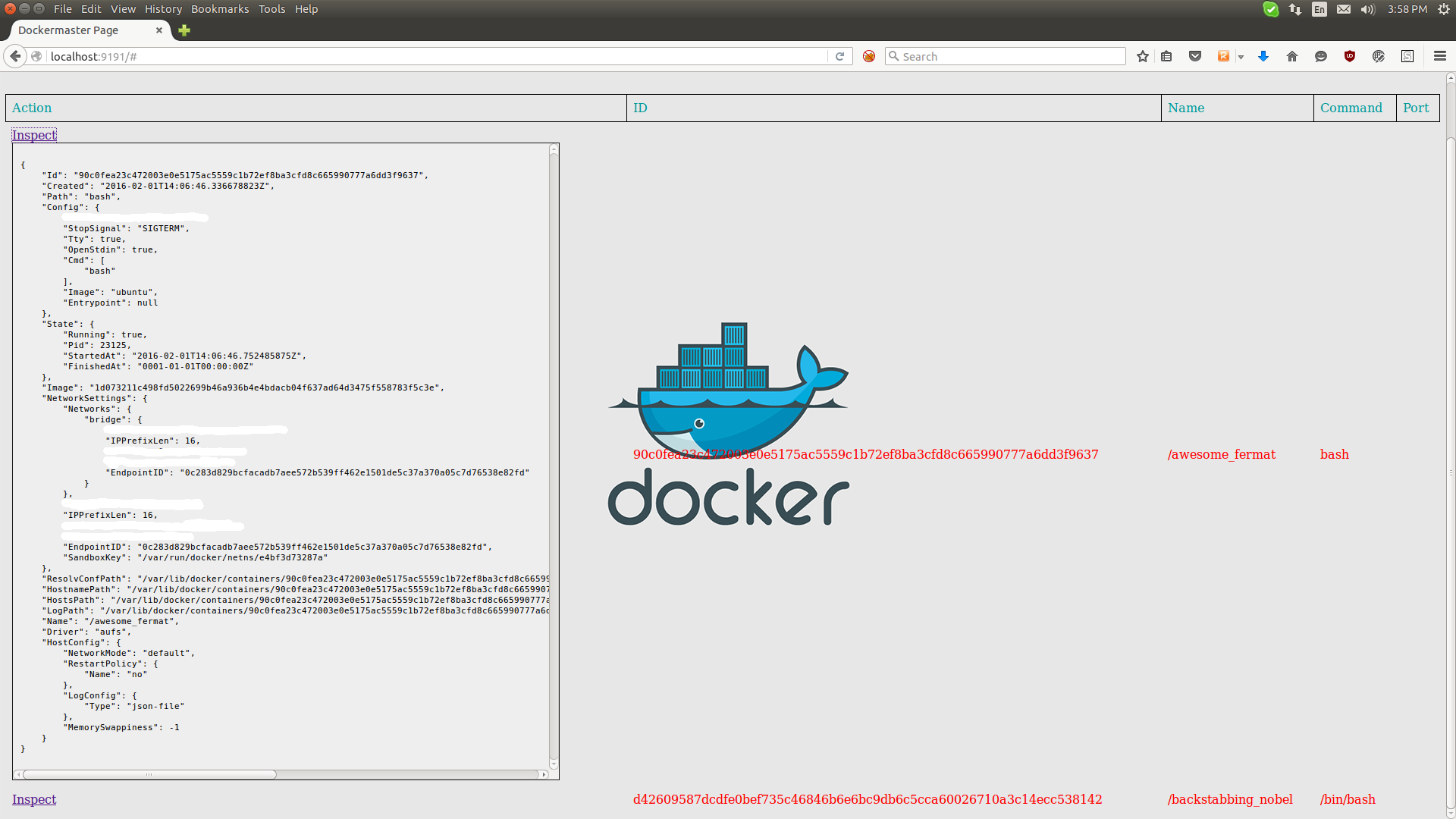
Task: Open the Firefox hamburger menu
Action: pos(1440,57)
